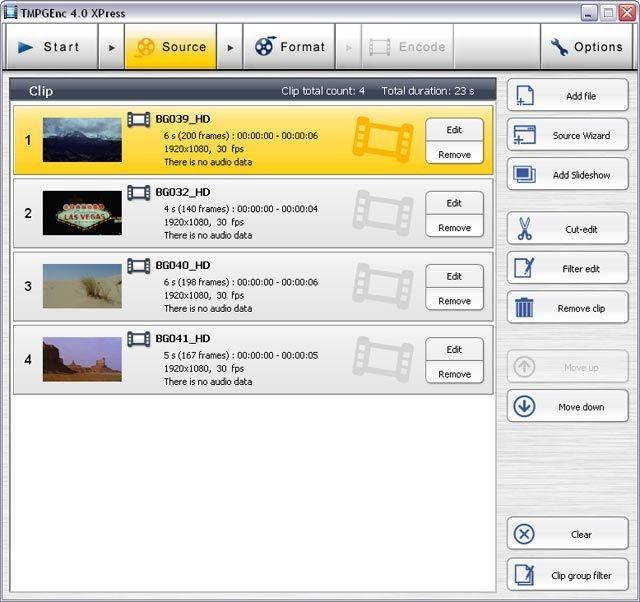Click the Add Slideshow stacked screens icon
This screenshot has height=602, width=640.
tap(524, 174)
